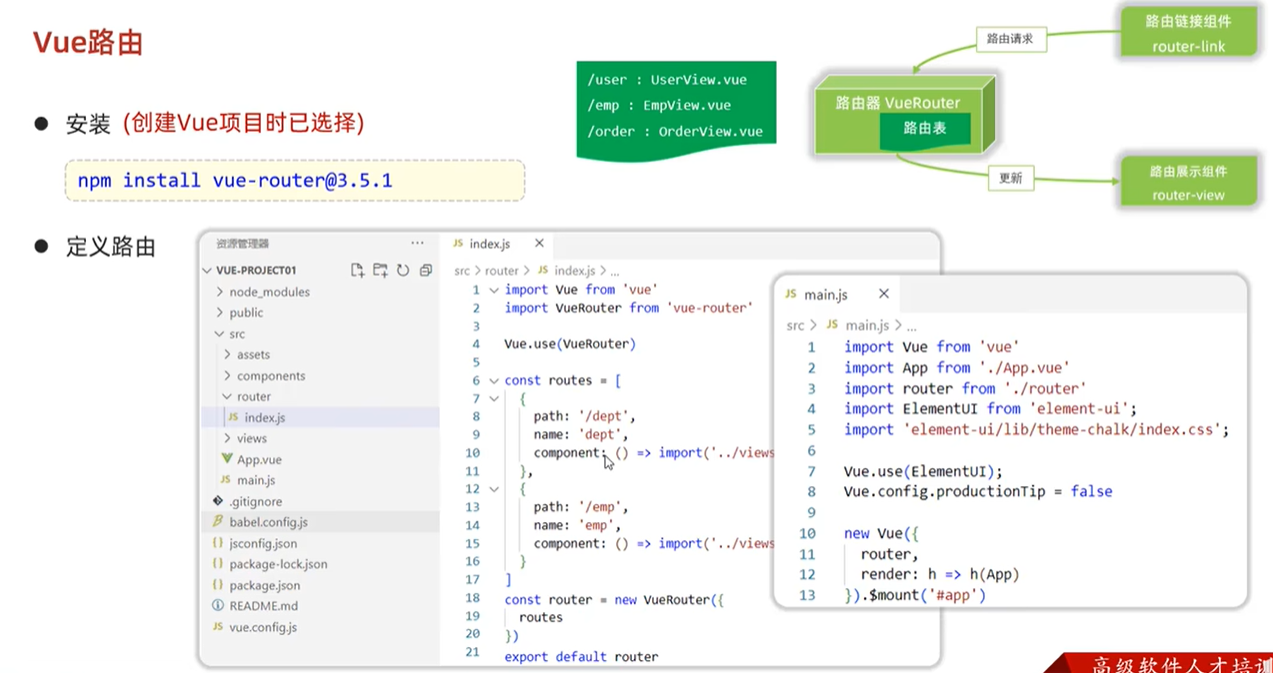This screenshot has width=1273, height=673.
Task: Expand the node_modules folder
Action: [220, 292]
